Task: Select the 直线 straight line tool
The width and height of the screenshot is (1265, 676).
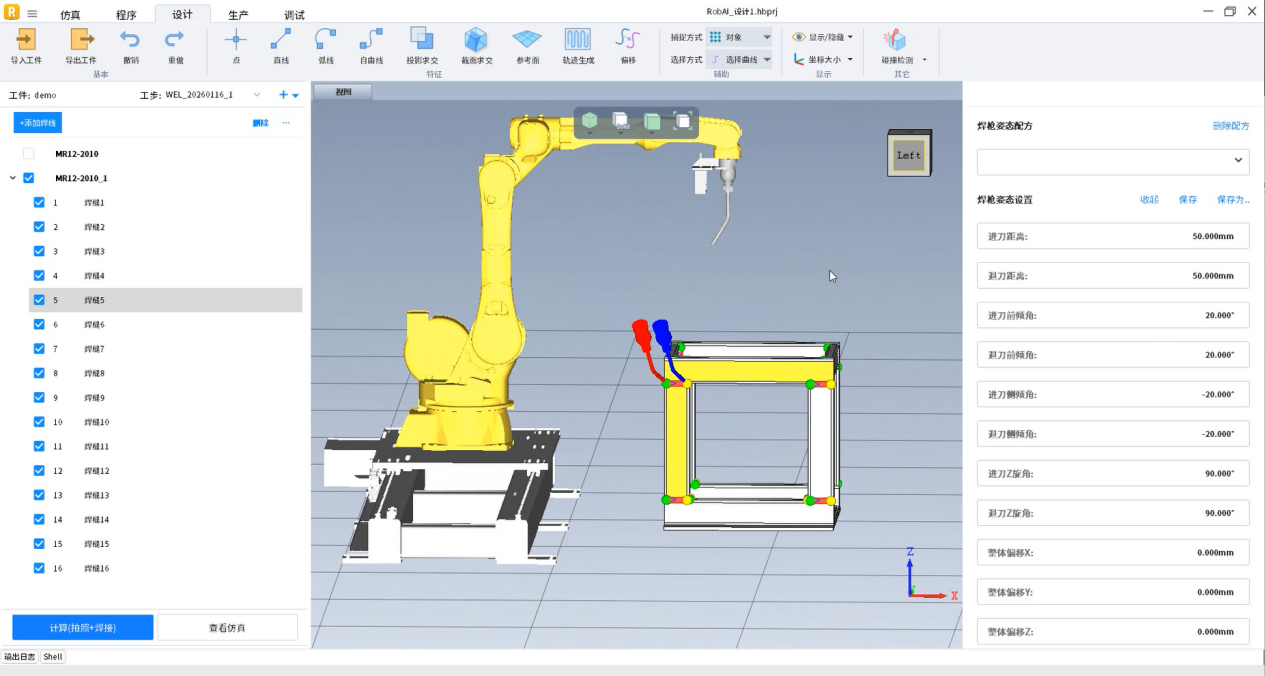Action: click(281, 40)
